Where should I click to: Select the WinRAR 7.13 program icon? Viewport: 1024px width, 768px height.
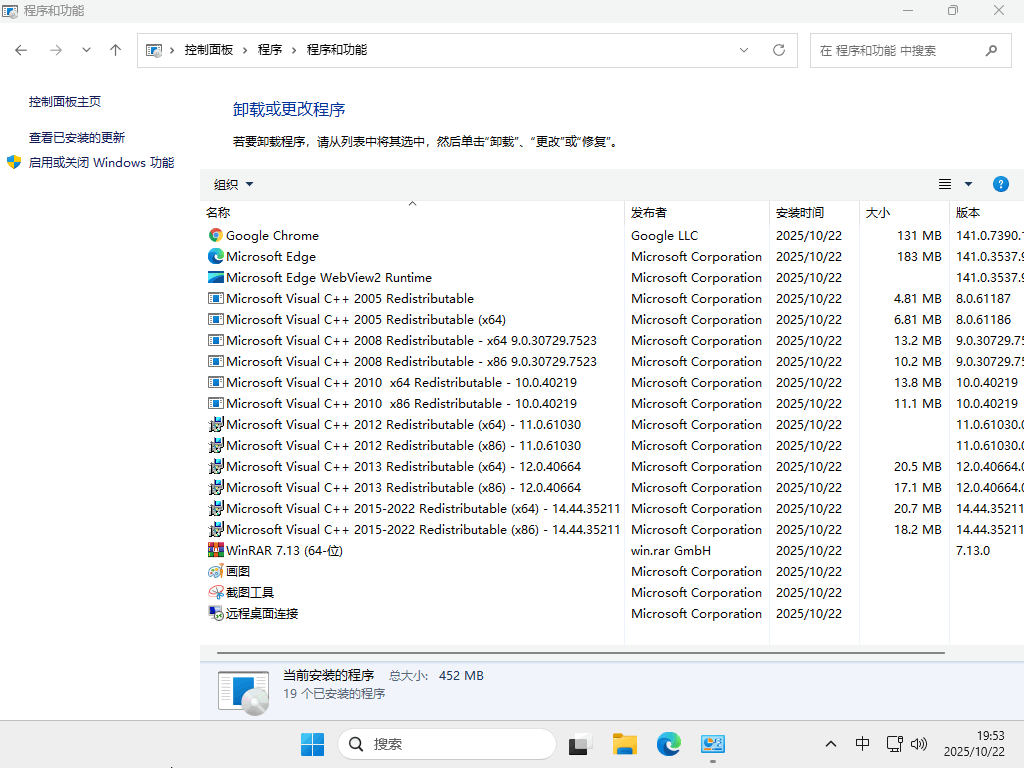click(214, 550)
